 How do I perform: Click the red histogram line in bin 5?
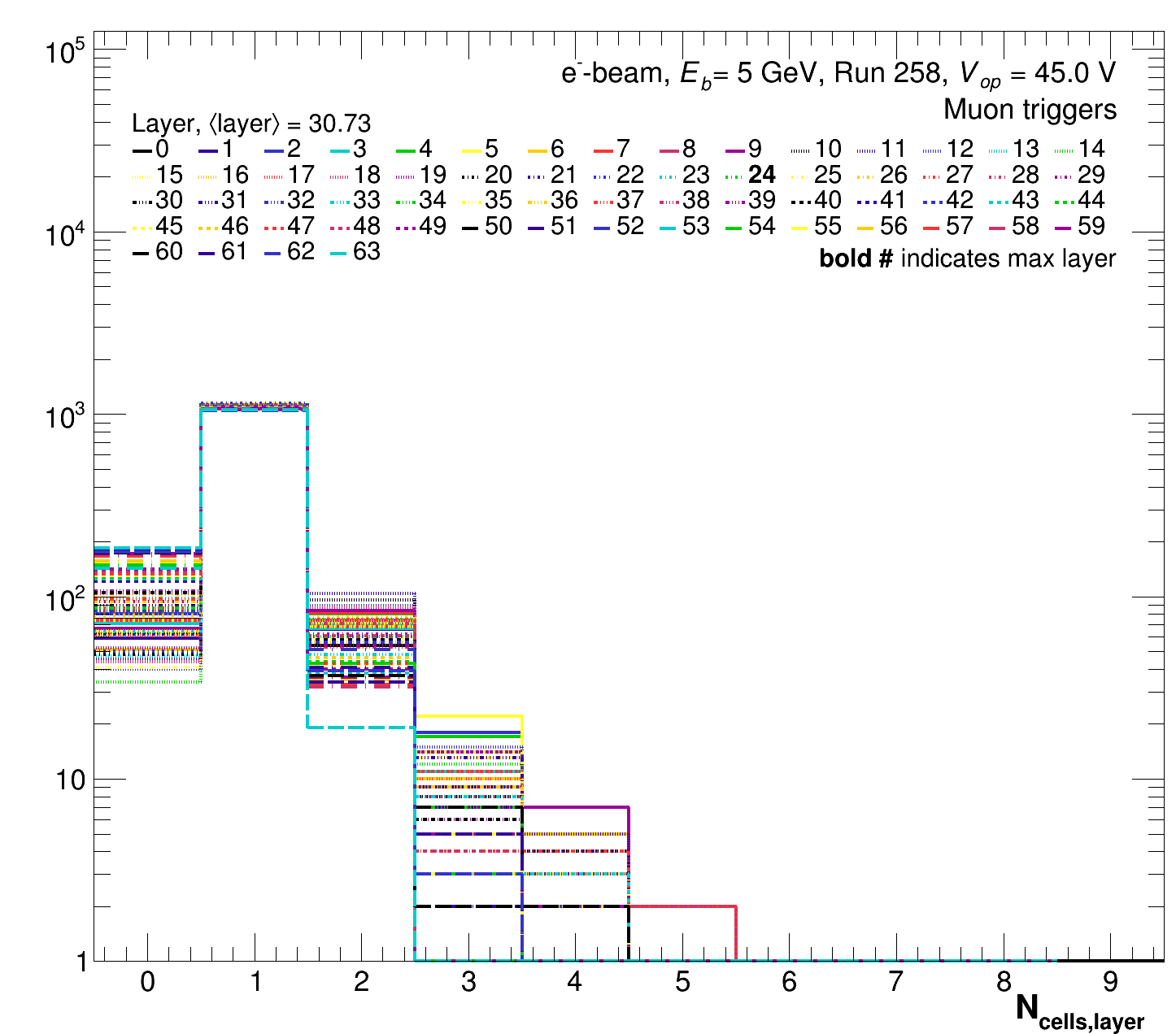click(x=682, y=906)
